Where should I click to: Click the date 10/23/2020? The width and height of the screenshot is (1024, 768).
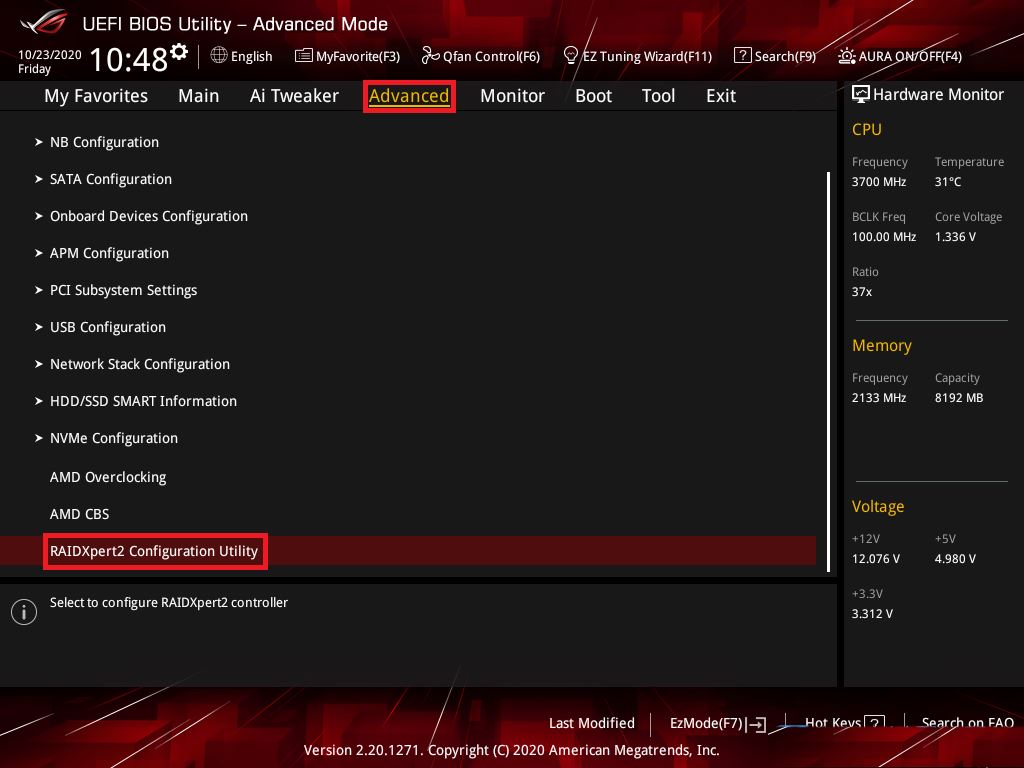tap(50, 54)
